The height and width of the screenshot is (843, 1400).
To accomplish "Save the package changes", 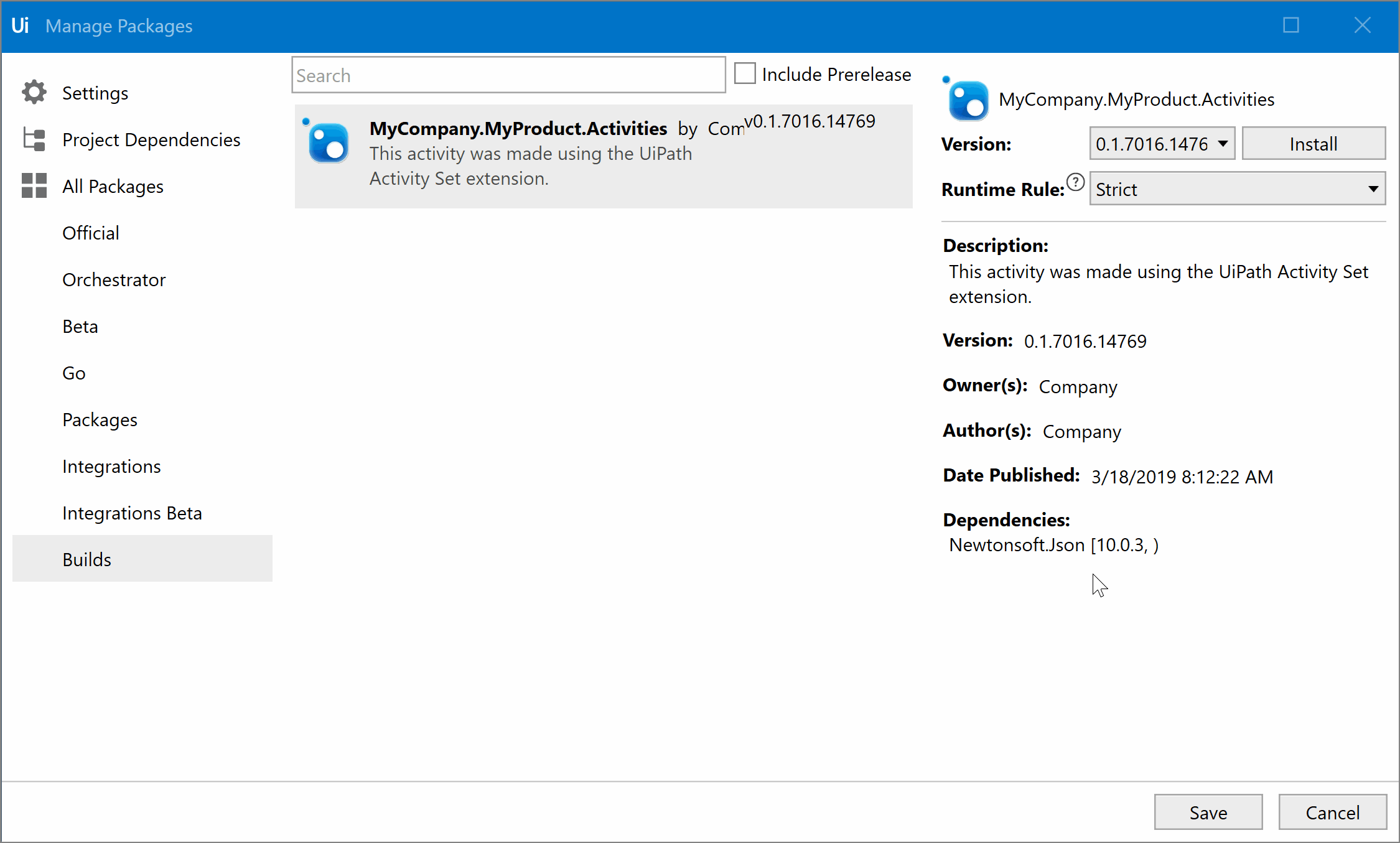I will click(x=1208, y=812).
